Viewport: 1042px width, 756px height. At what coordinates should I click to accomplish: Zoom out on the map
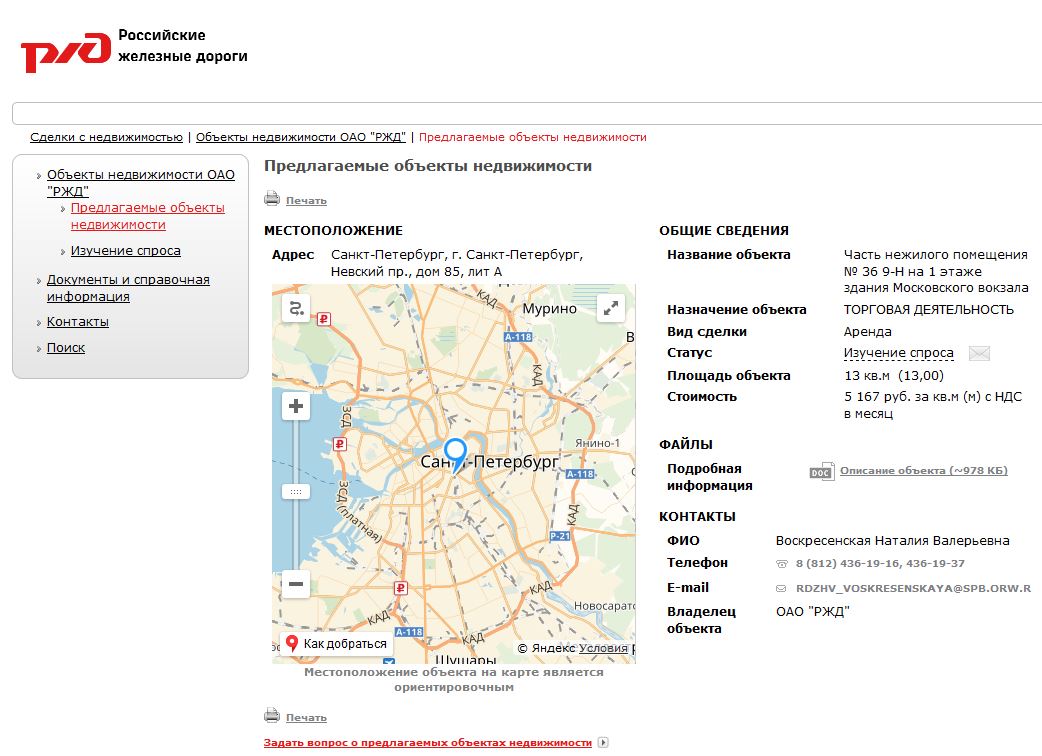point(296,584)
